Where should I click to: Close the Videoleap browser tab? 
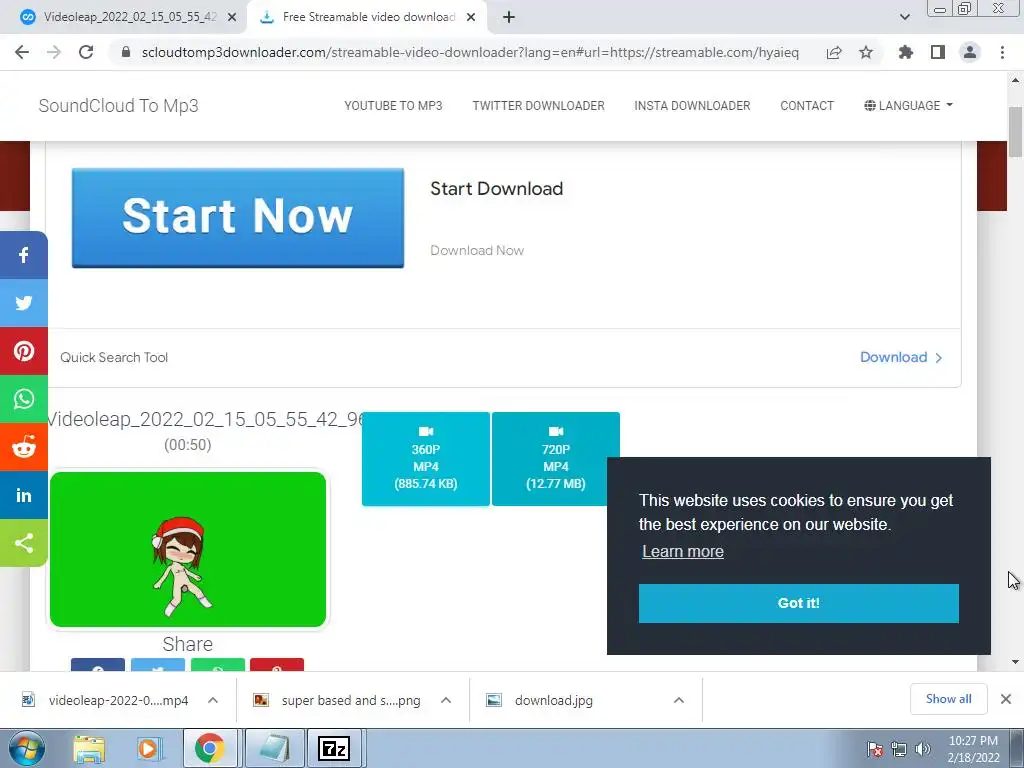coord(232,17)
